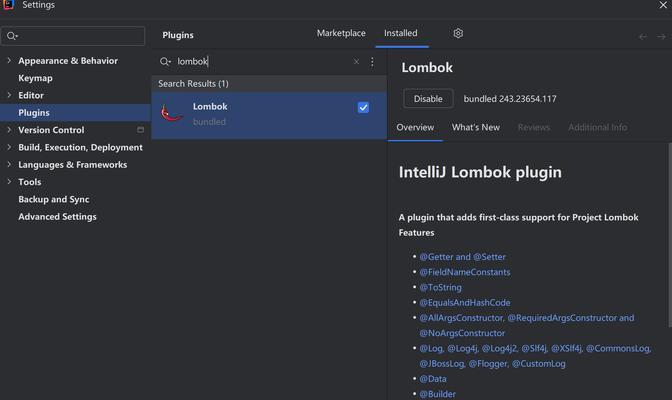The width and height of the screenshot is (672, 400).
Task: Click the back navigation arrow
Action: pyautogui.click(x=642, y=37)
